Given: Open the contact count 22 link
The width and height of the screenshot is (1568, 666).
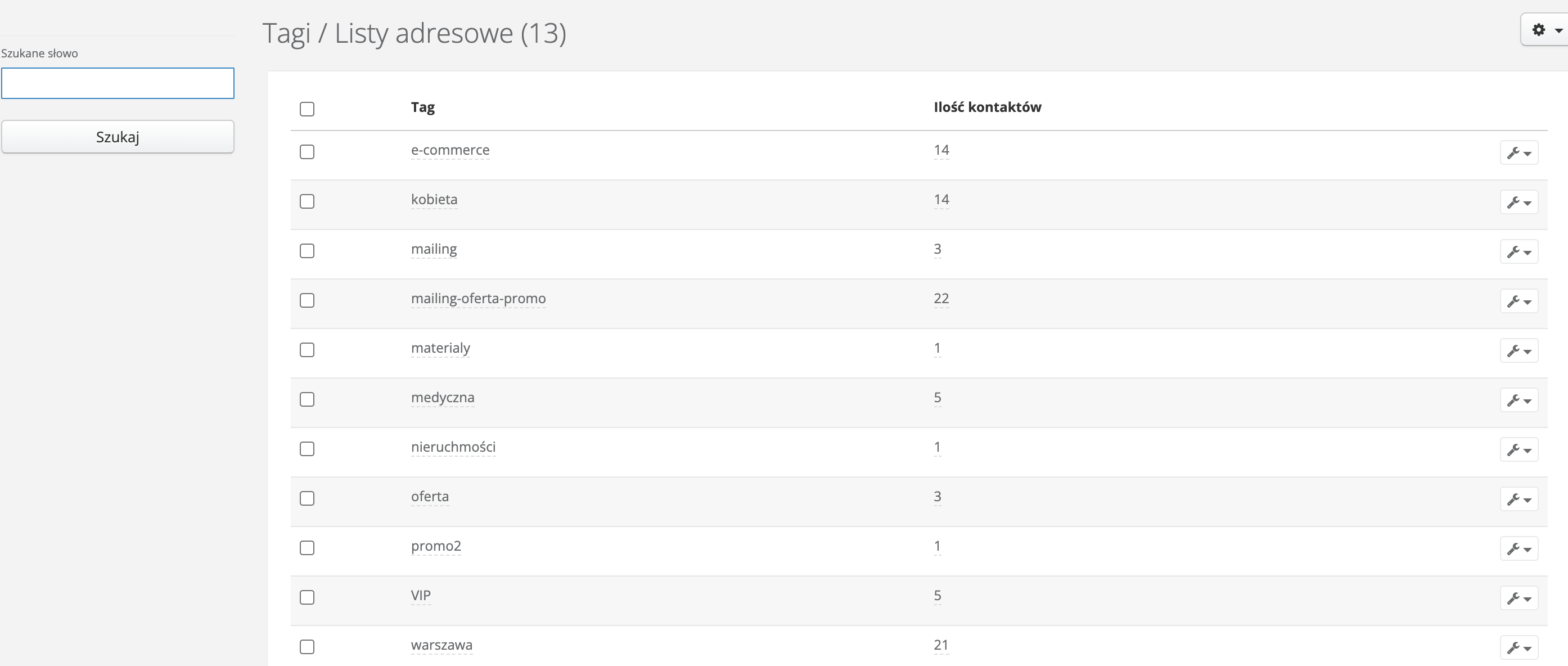Looking at the screenshot, I should tap(940, 298).
